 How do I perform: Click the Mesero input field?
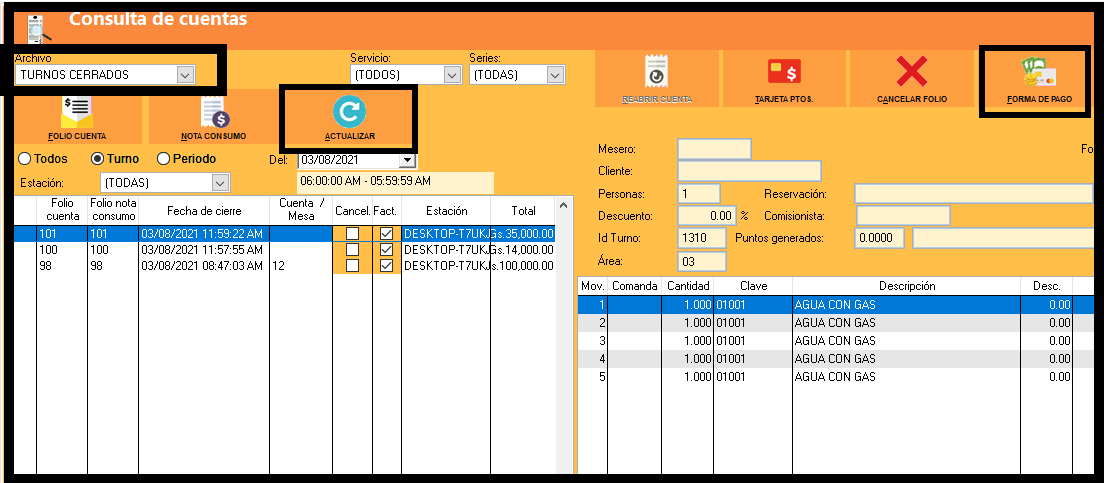714,149
